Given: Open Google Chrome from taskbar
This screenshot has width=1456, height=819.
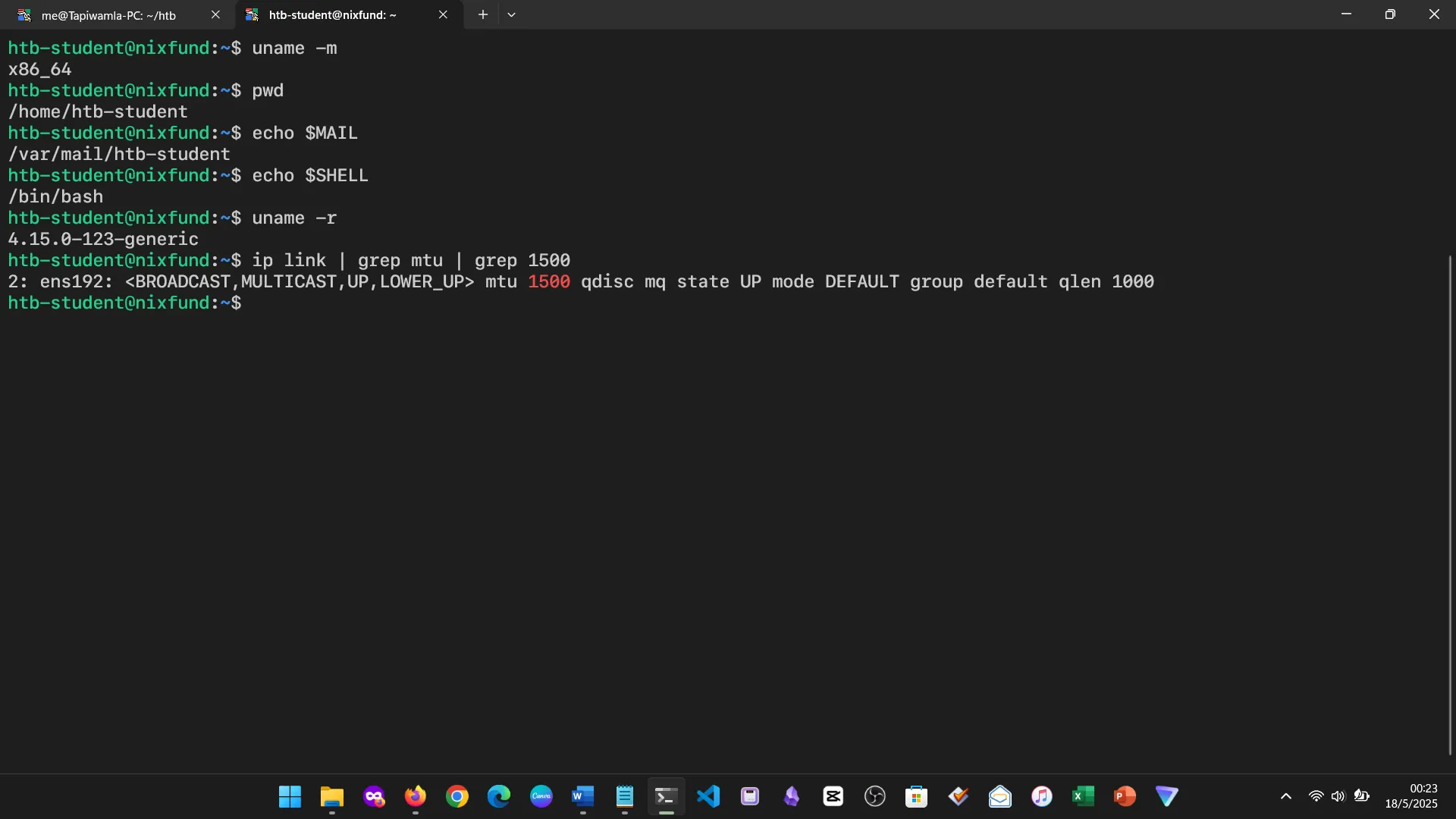Looking at the screenshot, I should click(x=457, y=796).
